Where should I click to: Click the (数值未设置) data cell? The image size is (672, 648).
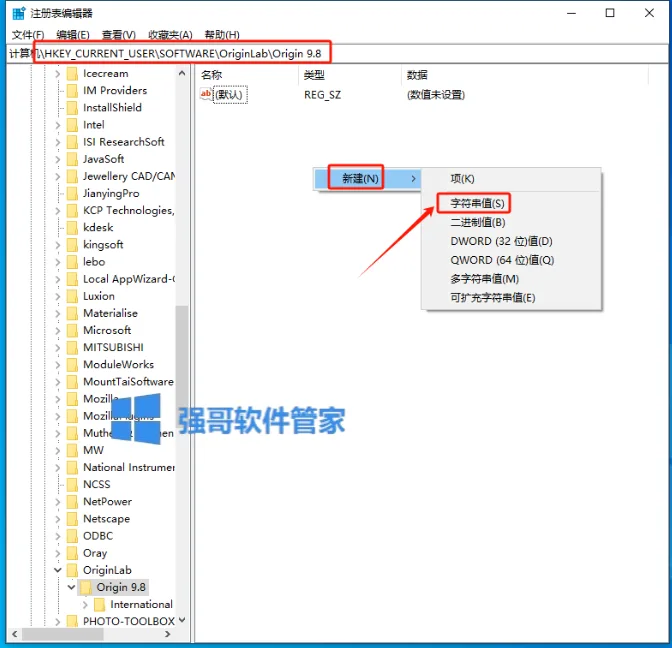[x=435, y=95]
